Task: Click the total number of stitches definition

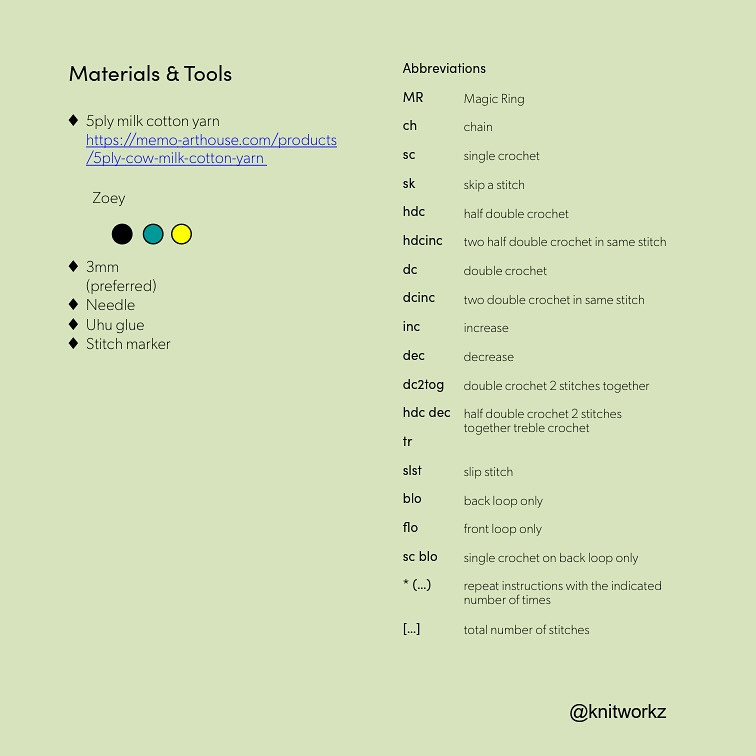Action: (x=526, y=630)
